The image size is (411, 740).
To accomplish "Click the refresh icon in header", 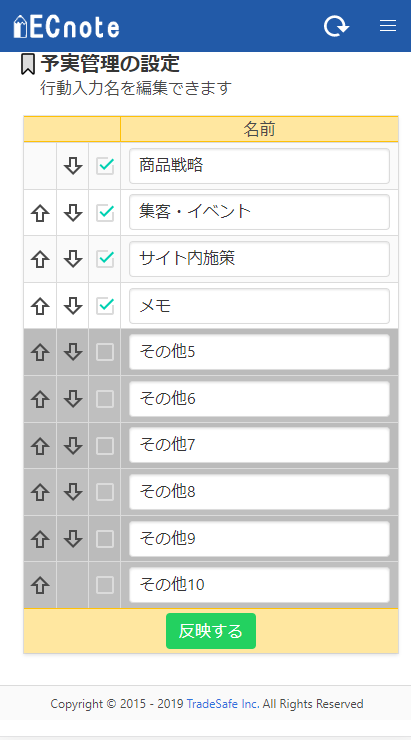I will tap(336, 26).
